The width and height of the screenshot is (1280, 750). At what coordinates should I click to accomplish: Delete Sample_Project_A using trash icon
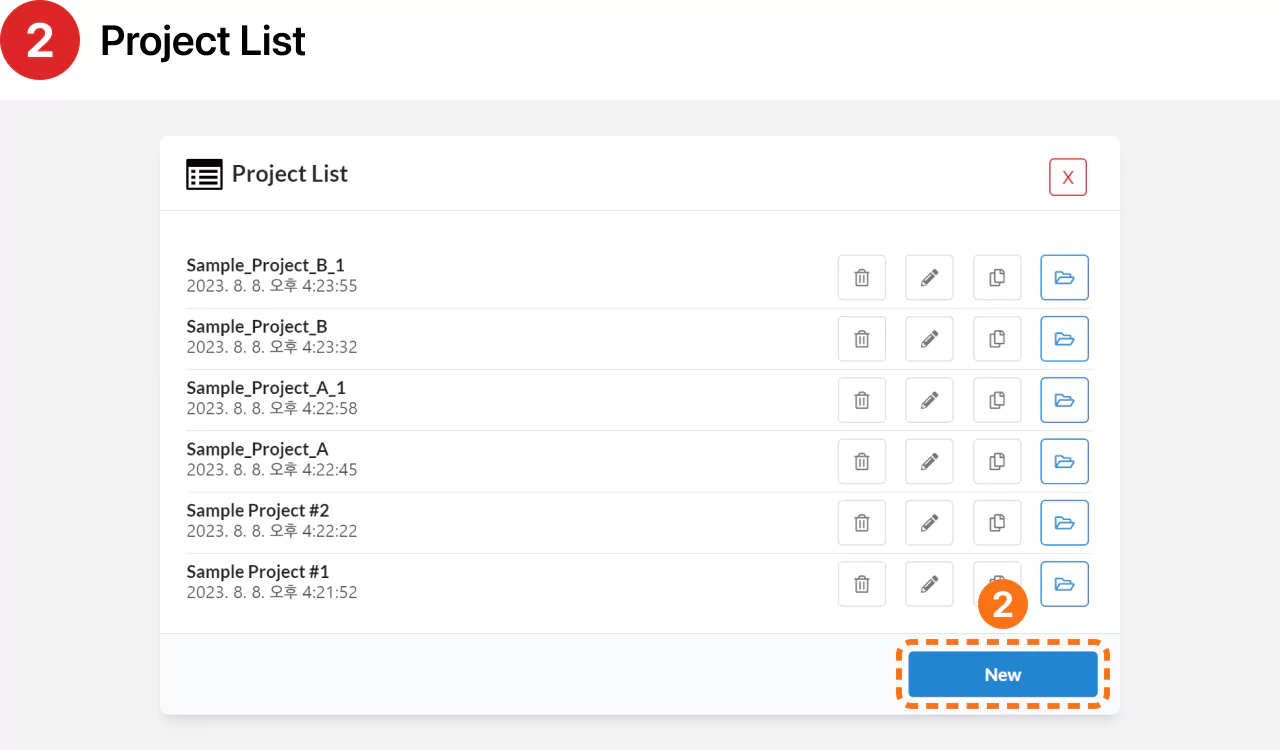coord(861,461)
